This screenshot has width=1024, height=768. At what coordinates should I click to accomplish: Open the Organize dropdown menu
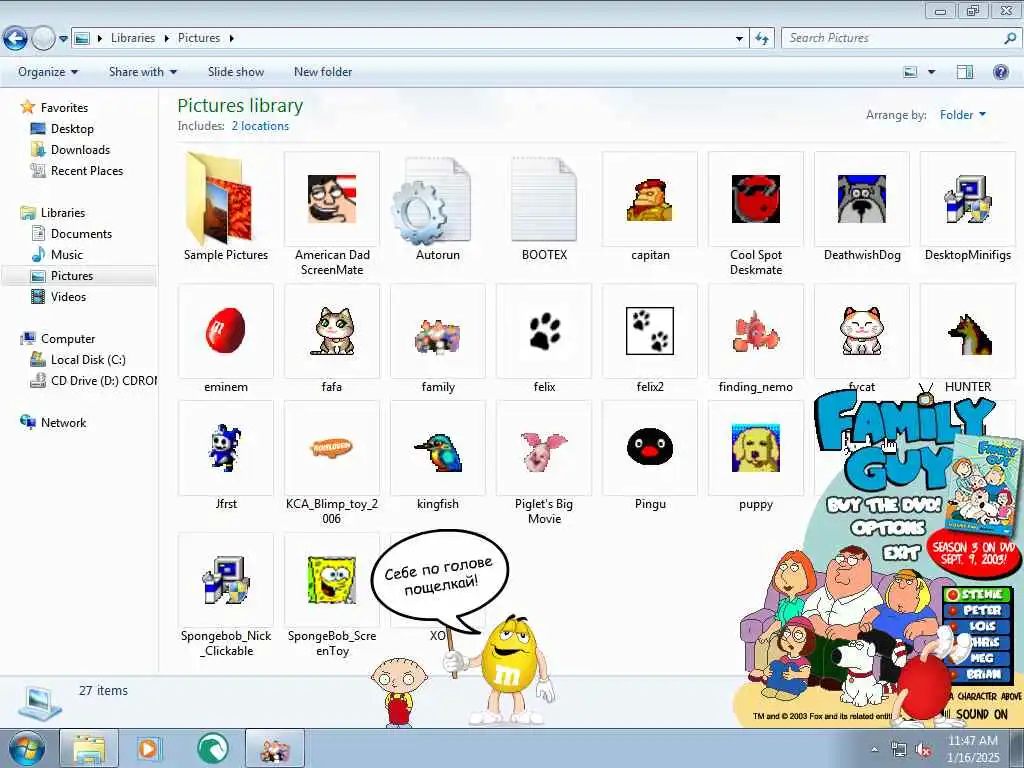(48, 72)
